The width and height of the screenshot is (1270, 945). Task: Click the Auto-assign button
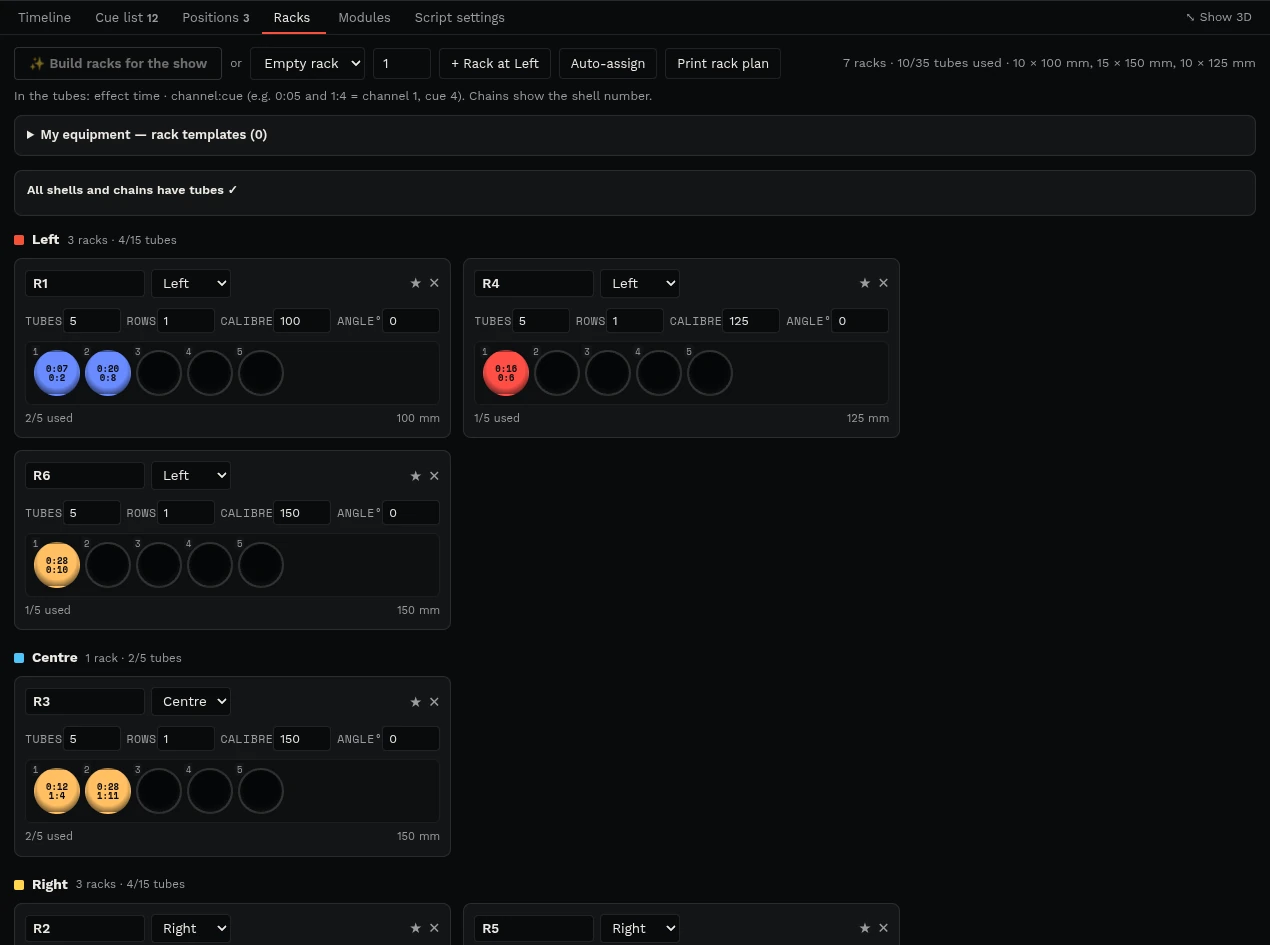tap(608, 63)
